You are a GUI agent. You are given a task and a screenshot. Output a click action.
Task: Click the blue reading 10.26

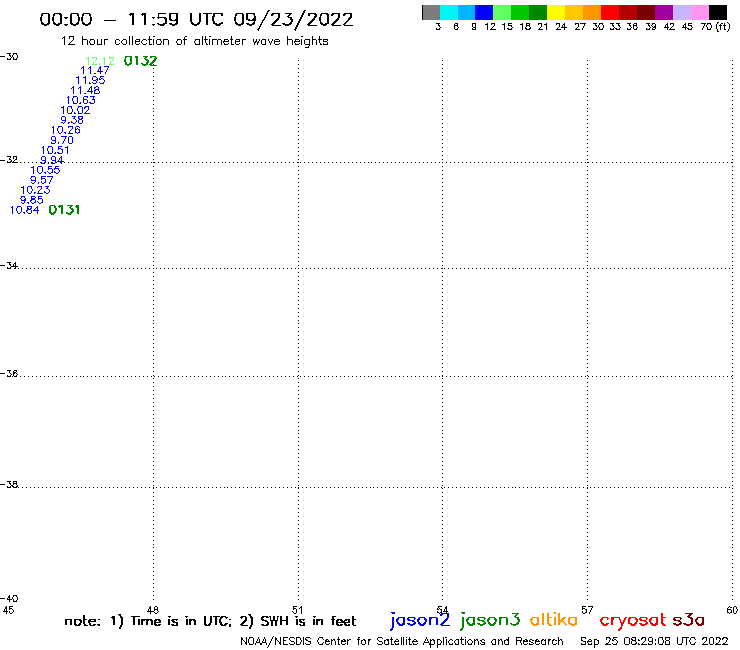coord(66,130)
